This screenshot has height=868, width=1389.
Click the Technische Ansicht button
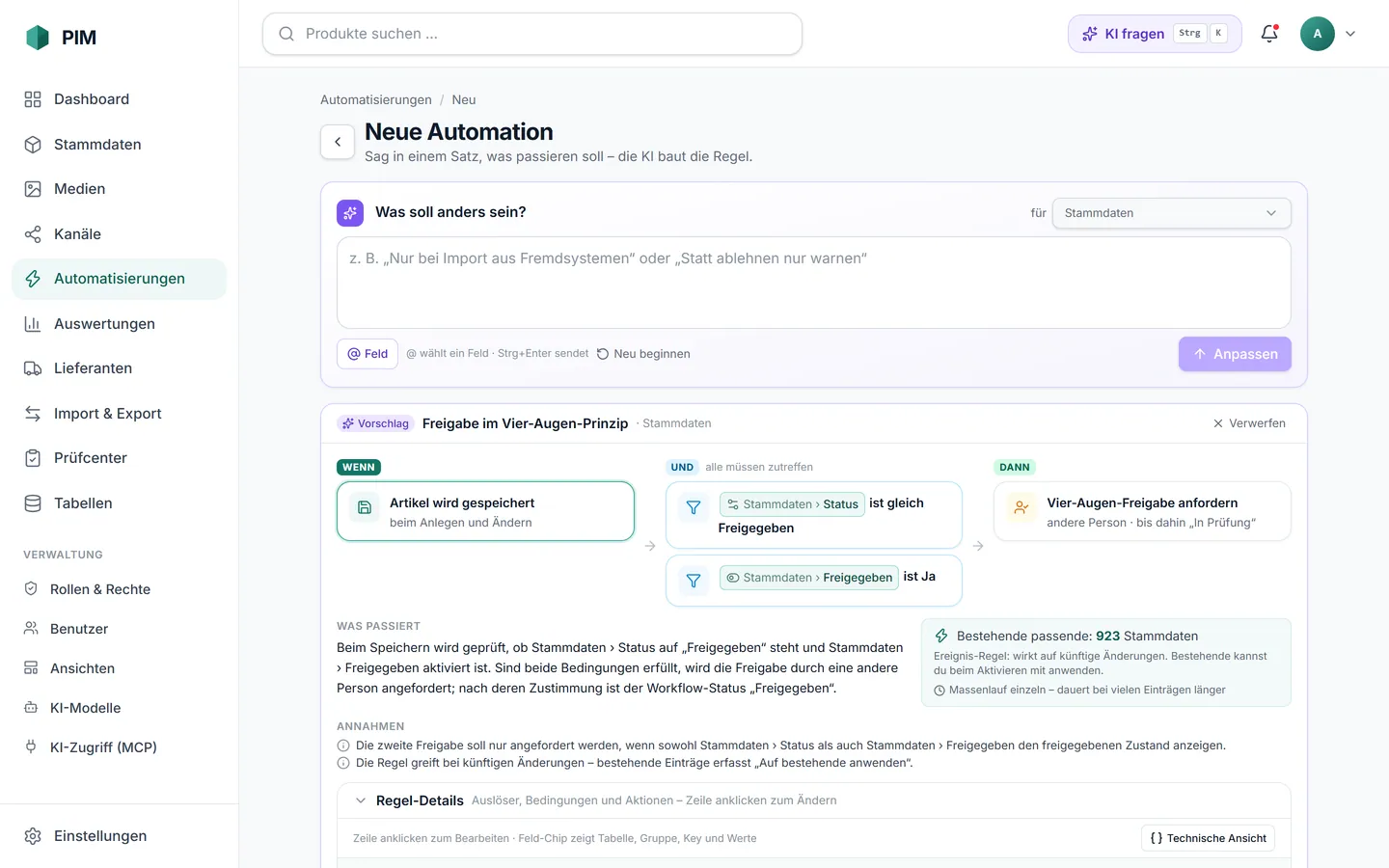coord(1208,838)
